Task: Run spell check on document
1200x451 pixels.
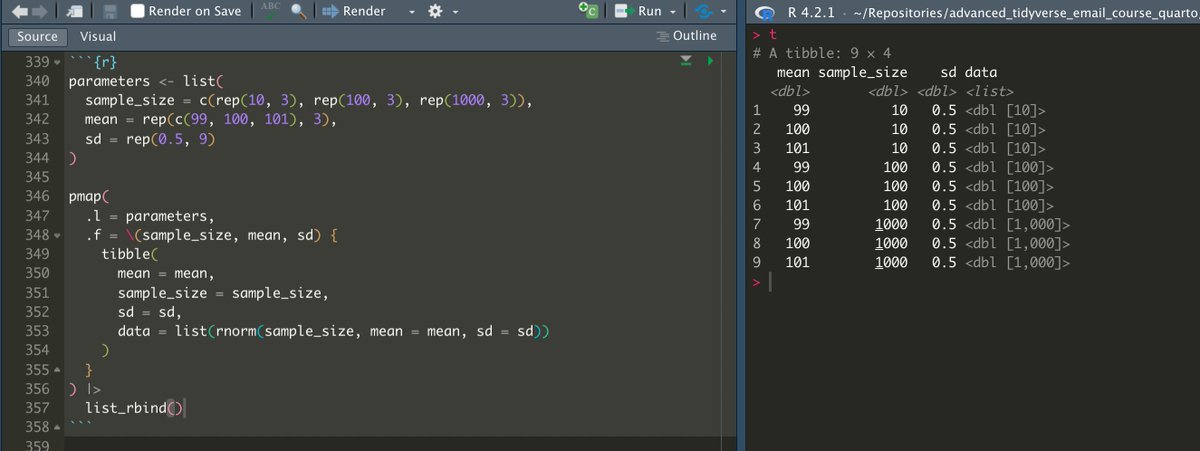Action: [270, 11]
